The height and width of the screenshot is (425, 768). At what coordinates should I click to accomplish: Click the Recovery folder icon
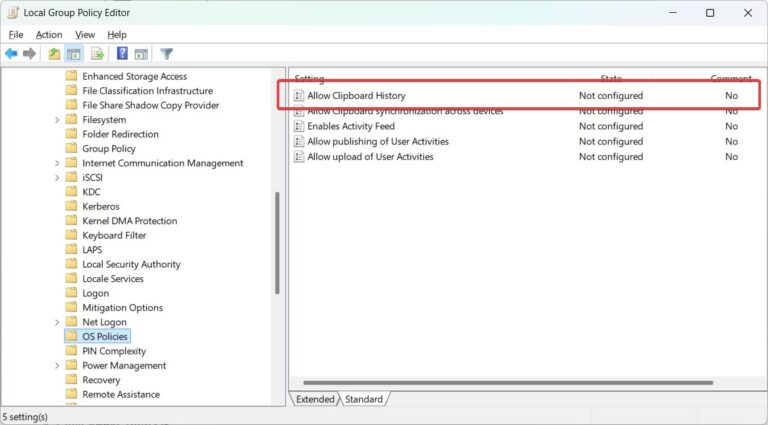tap(72, 379)
